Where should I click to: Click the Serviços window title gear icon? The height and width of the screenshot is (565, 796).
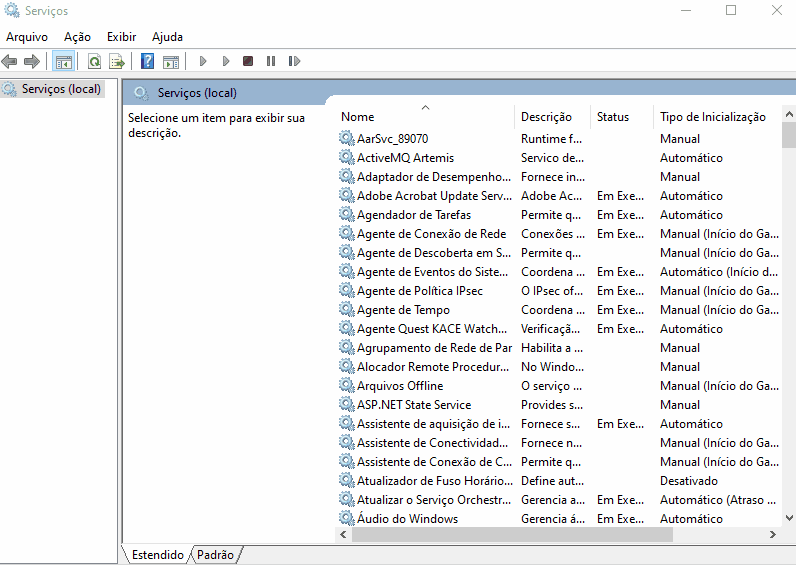click(12, 10)
